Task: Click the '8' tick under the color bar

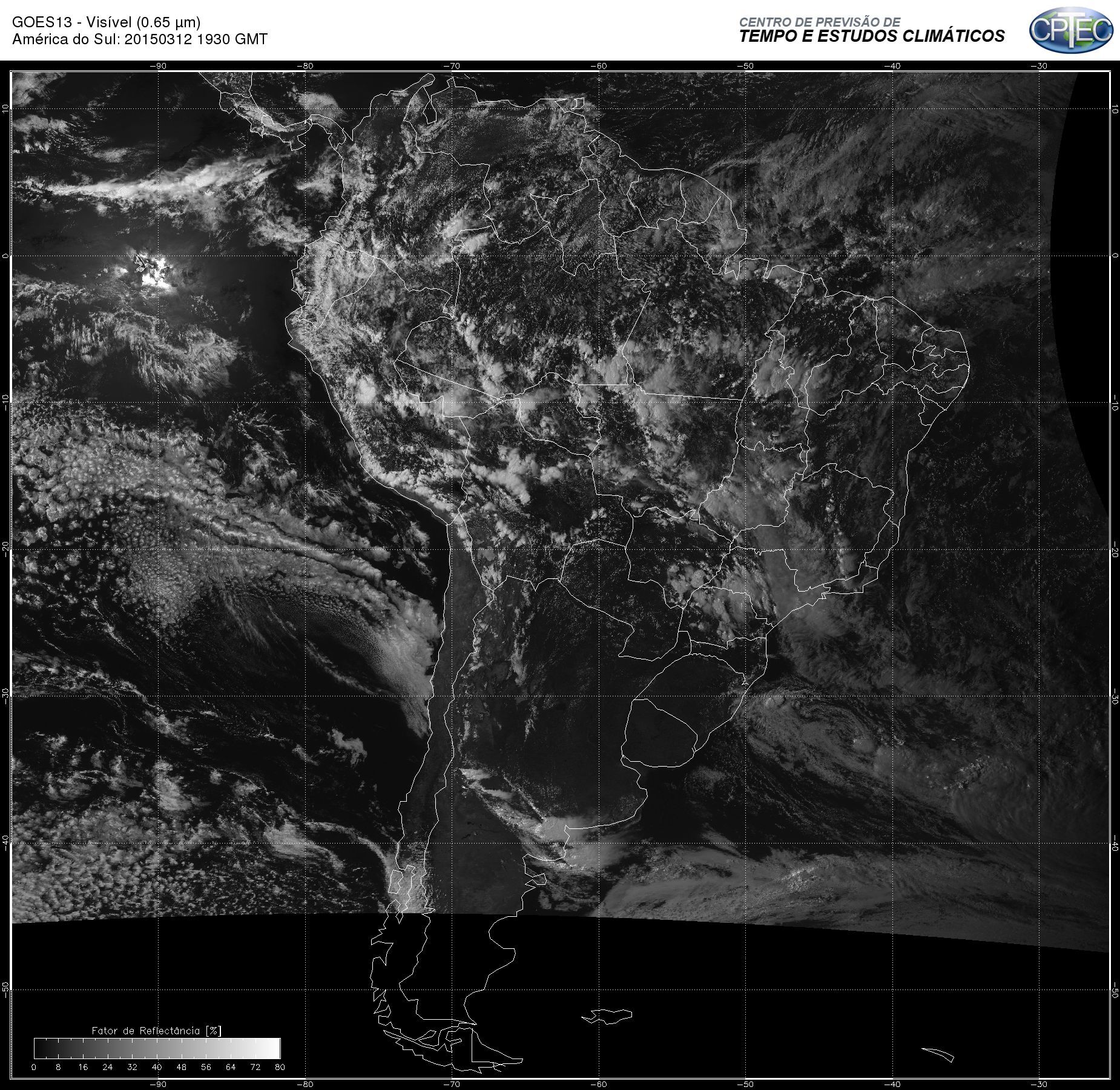Action: pyautogui.click(x=58, y=1067)
